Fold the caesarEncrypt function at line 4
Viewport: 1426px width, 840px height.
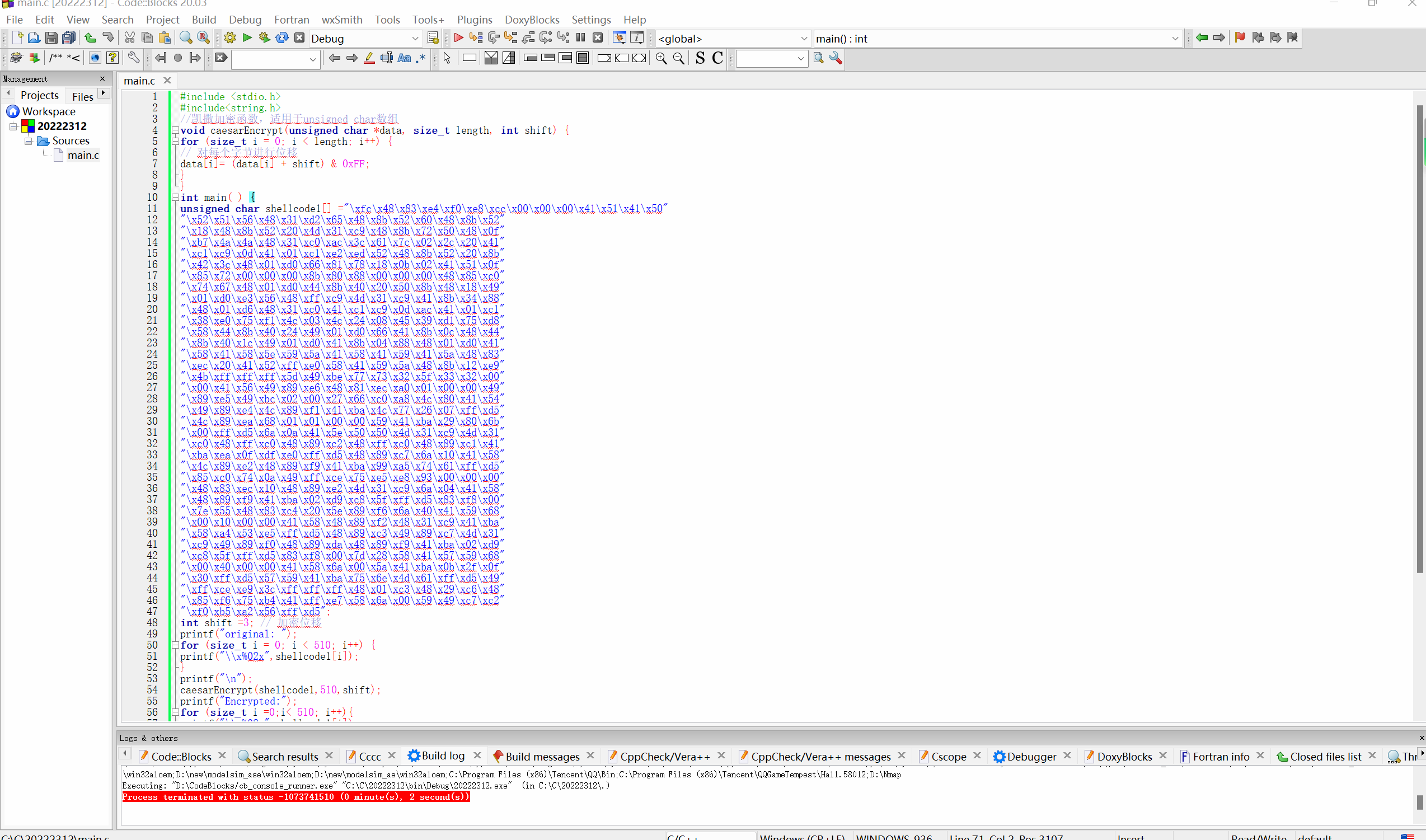click(x=176, y=130)
